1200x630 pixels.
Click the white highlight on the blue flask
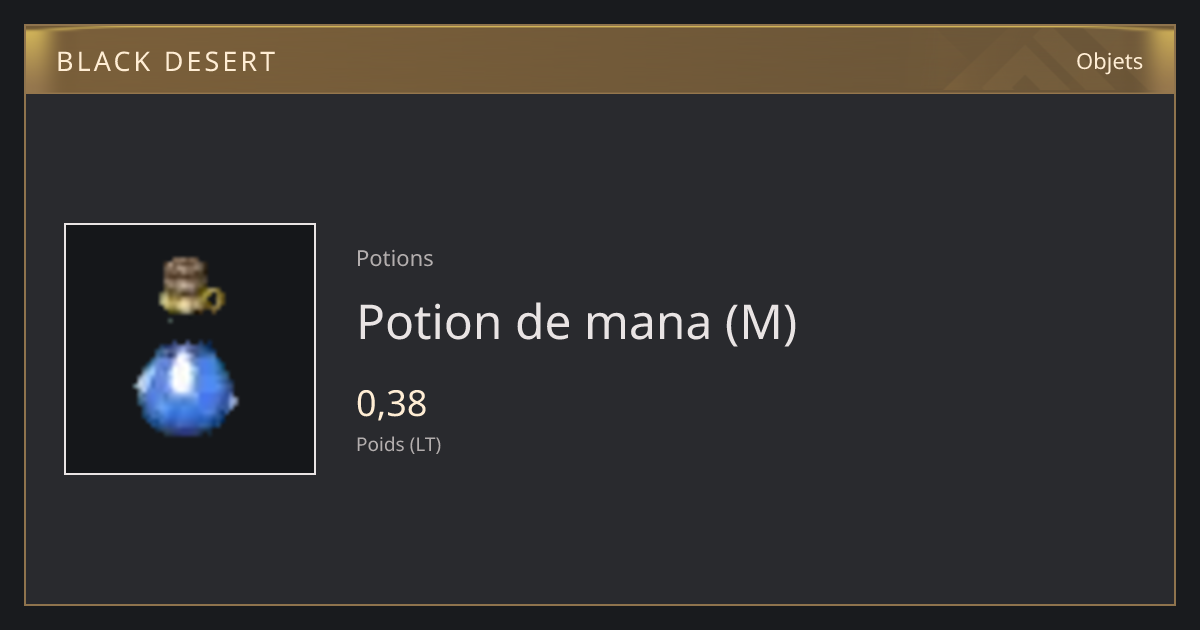(182, 374)
